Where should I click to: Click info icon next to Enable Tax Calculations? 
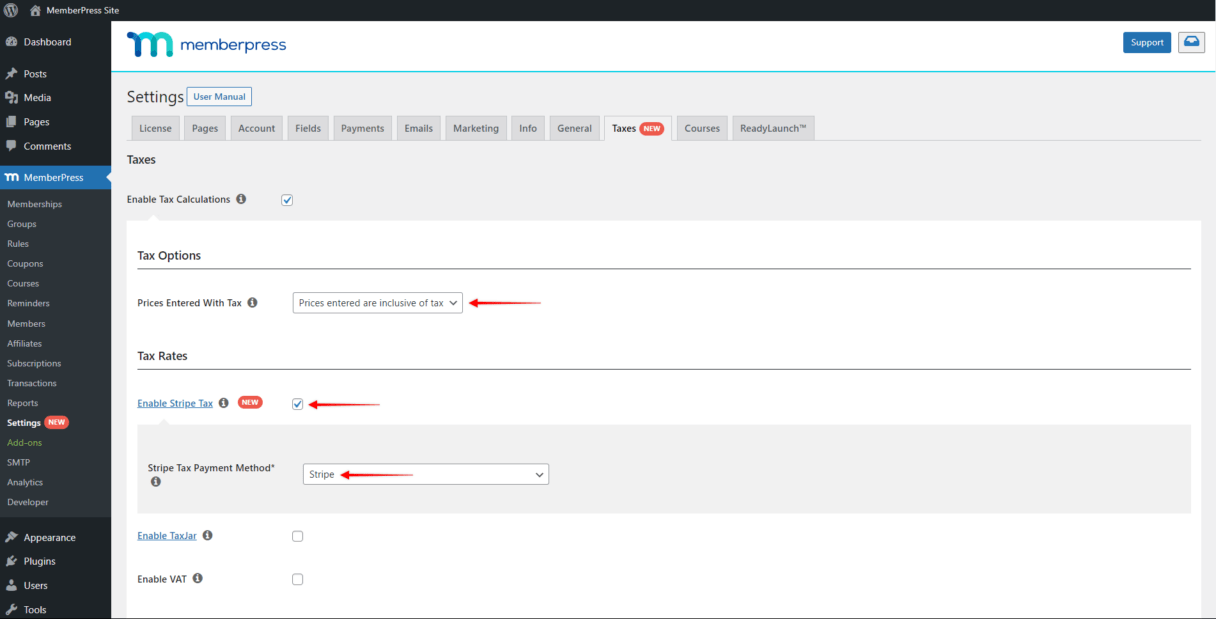[x=241, y=199]
